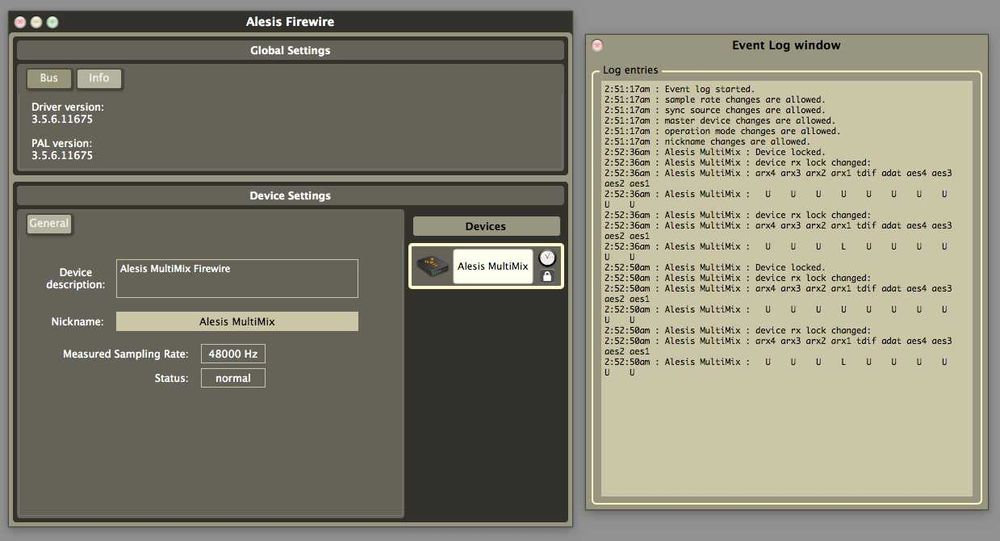1000x541 pixels.
Task: Click the Status normal value box
Action: (x=233, y=378)
